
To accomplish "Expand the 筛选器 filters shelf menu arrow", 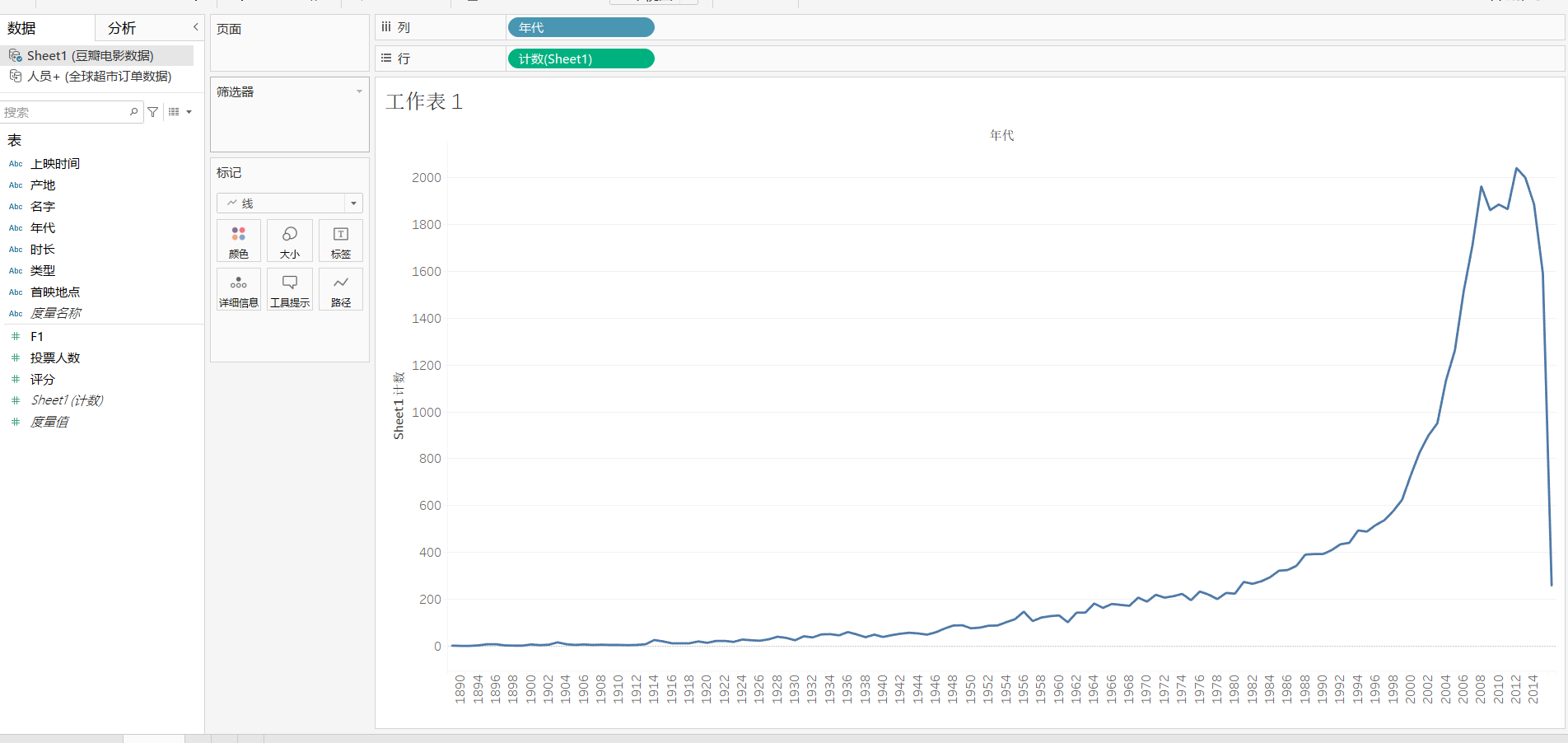I will pyautogui.click(x=359, y=91).
